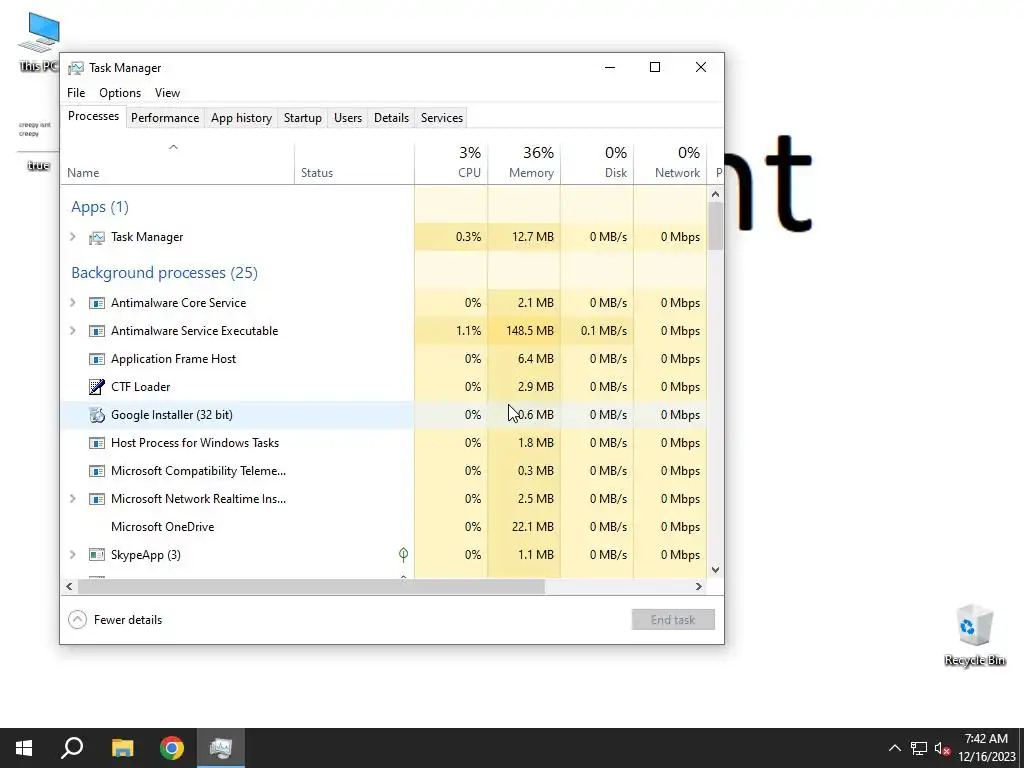The image size is (1024, 768).
Task: Open the View menu
Action: click(x=167, y=93)
